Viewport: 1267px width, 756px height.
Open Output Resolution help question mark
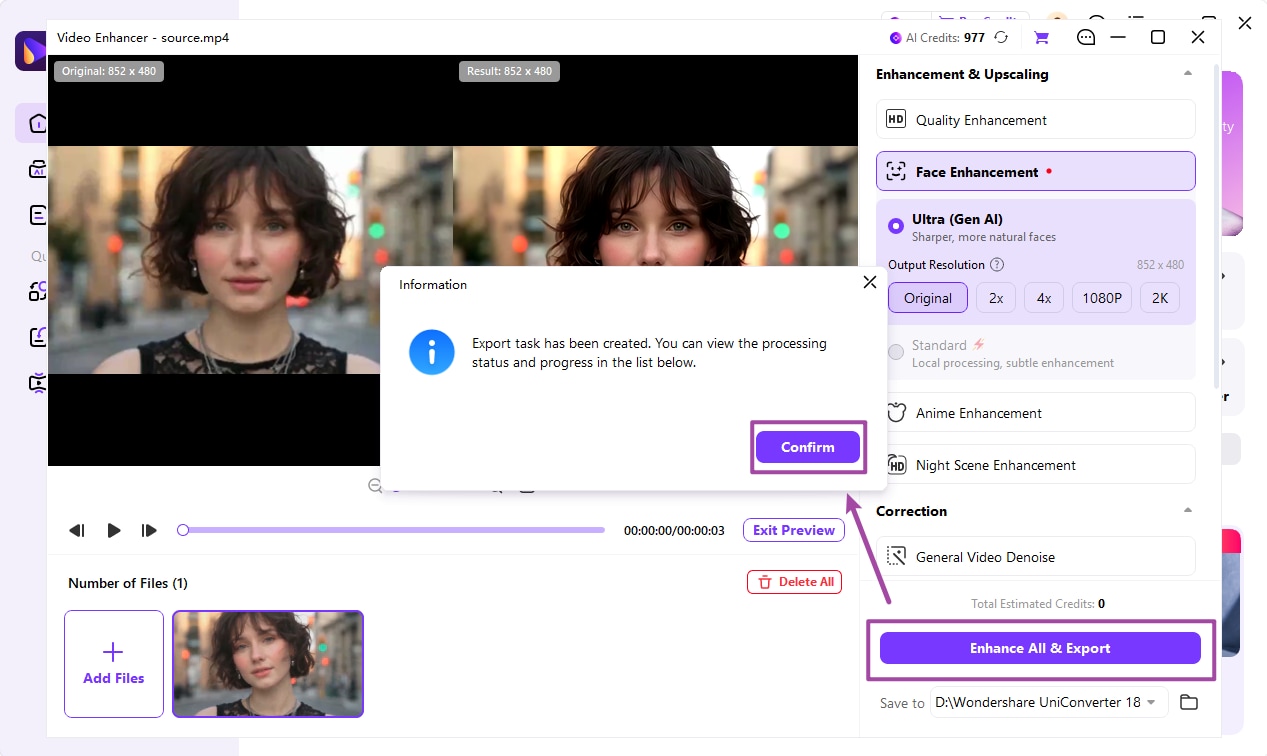tap(997, 265)
